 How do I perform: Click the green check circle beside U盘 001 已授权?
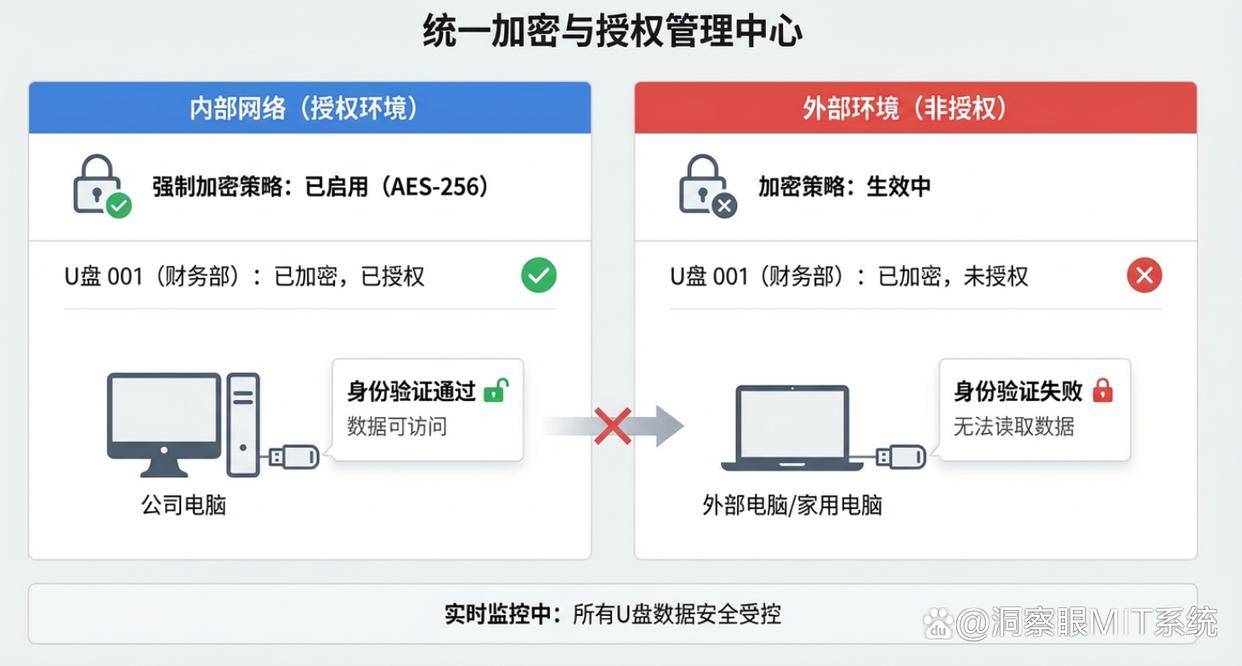[x=539, y=275]
